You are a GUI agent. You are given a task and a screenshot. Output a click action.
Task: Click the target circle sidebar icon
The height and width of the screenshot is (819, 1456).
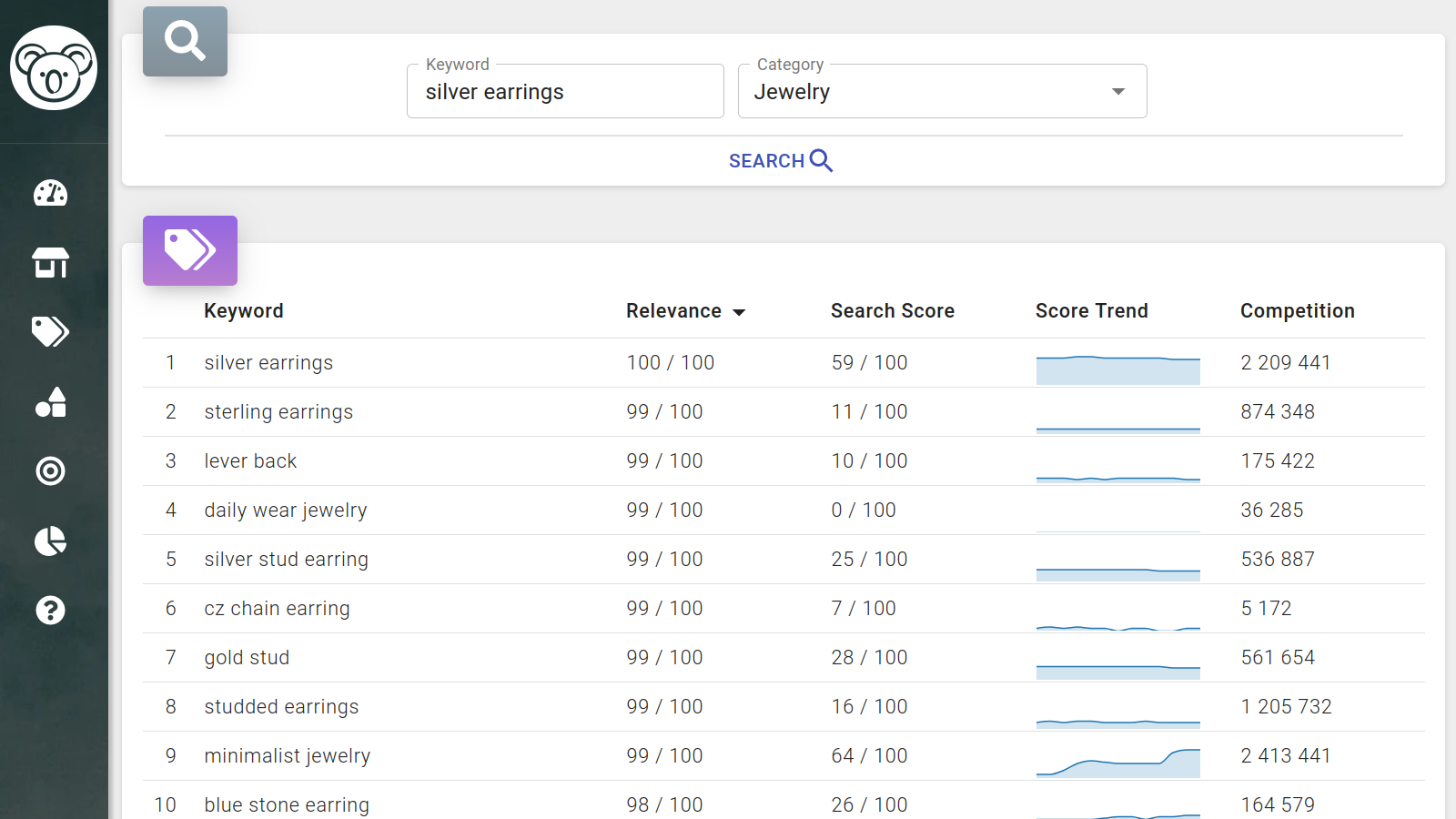tap(51, 471)
